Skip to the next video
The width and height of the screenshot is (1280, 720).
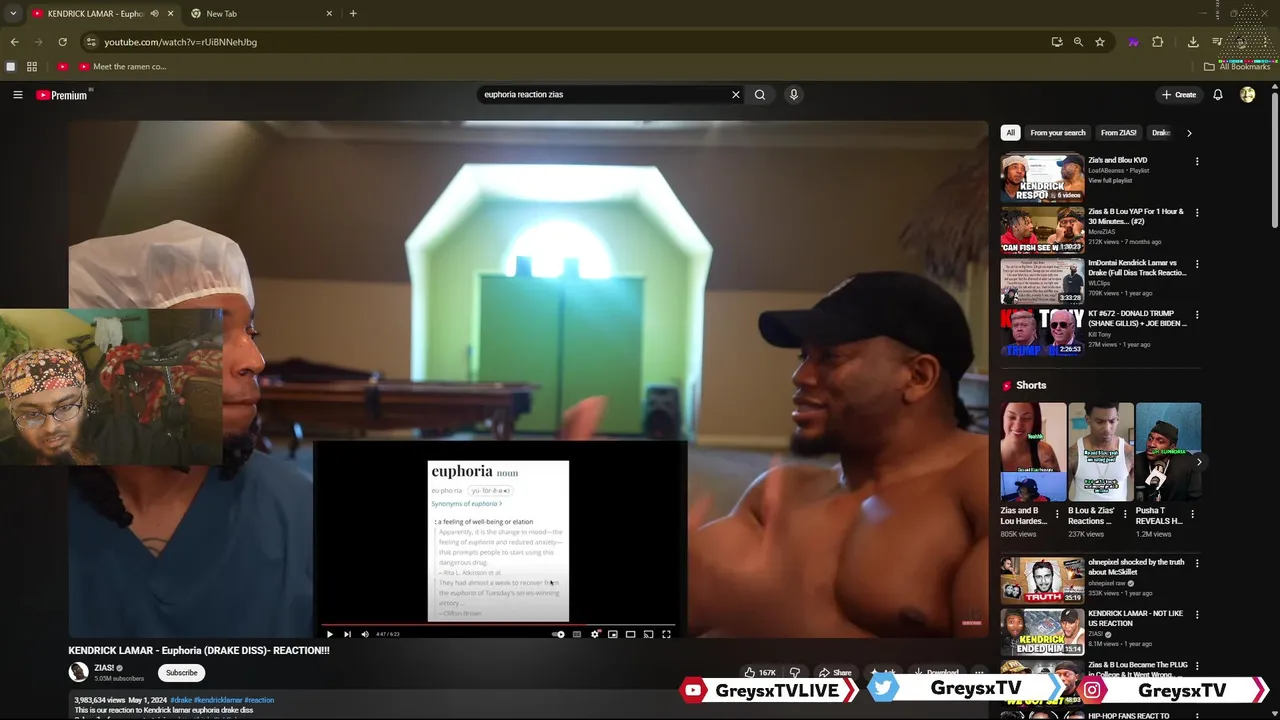(347, 634)
